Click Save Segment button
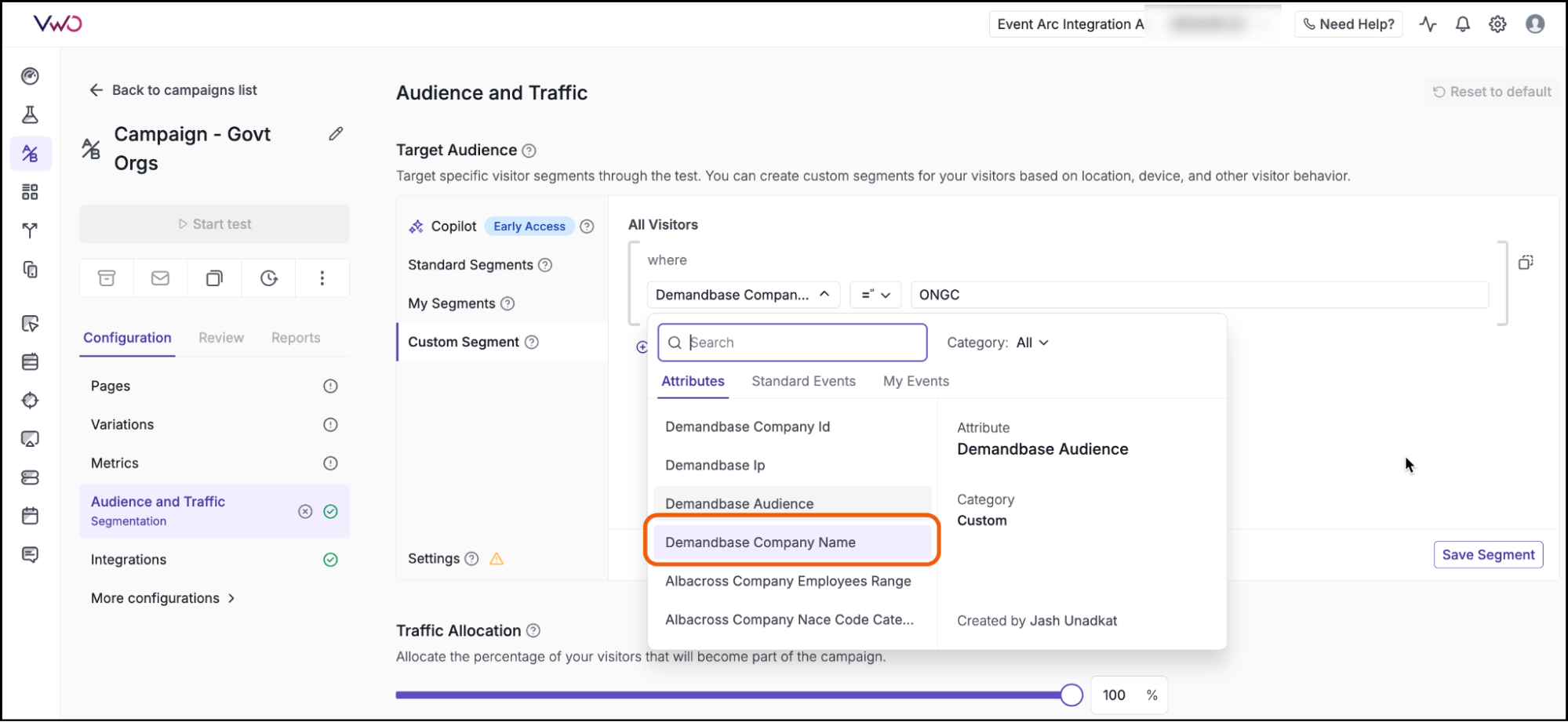1568x722 pixels. [x=1488, y=555]
